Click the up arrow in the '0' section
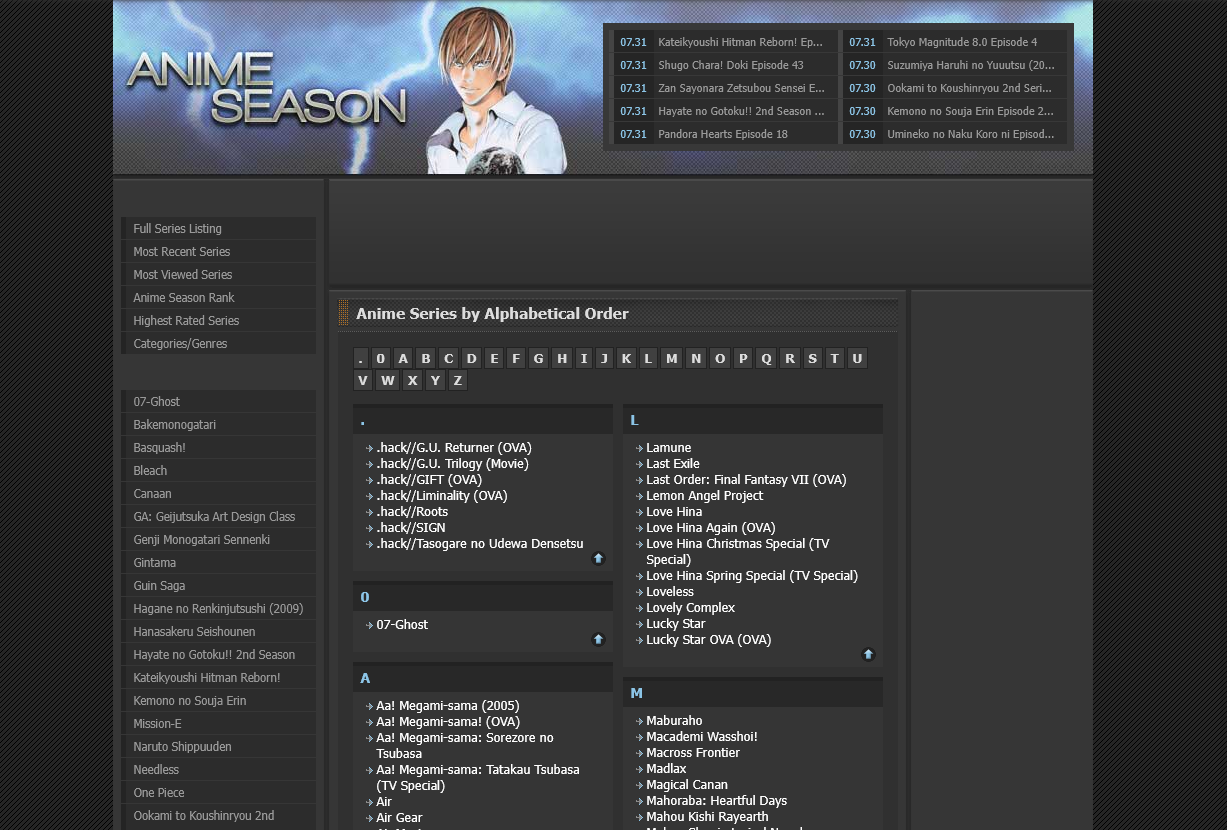The height and width of the screenshot is (830, 1227). 598,639
